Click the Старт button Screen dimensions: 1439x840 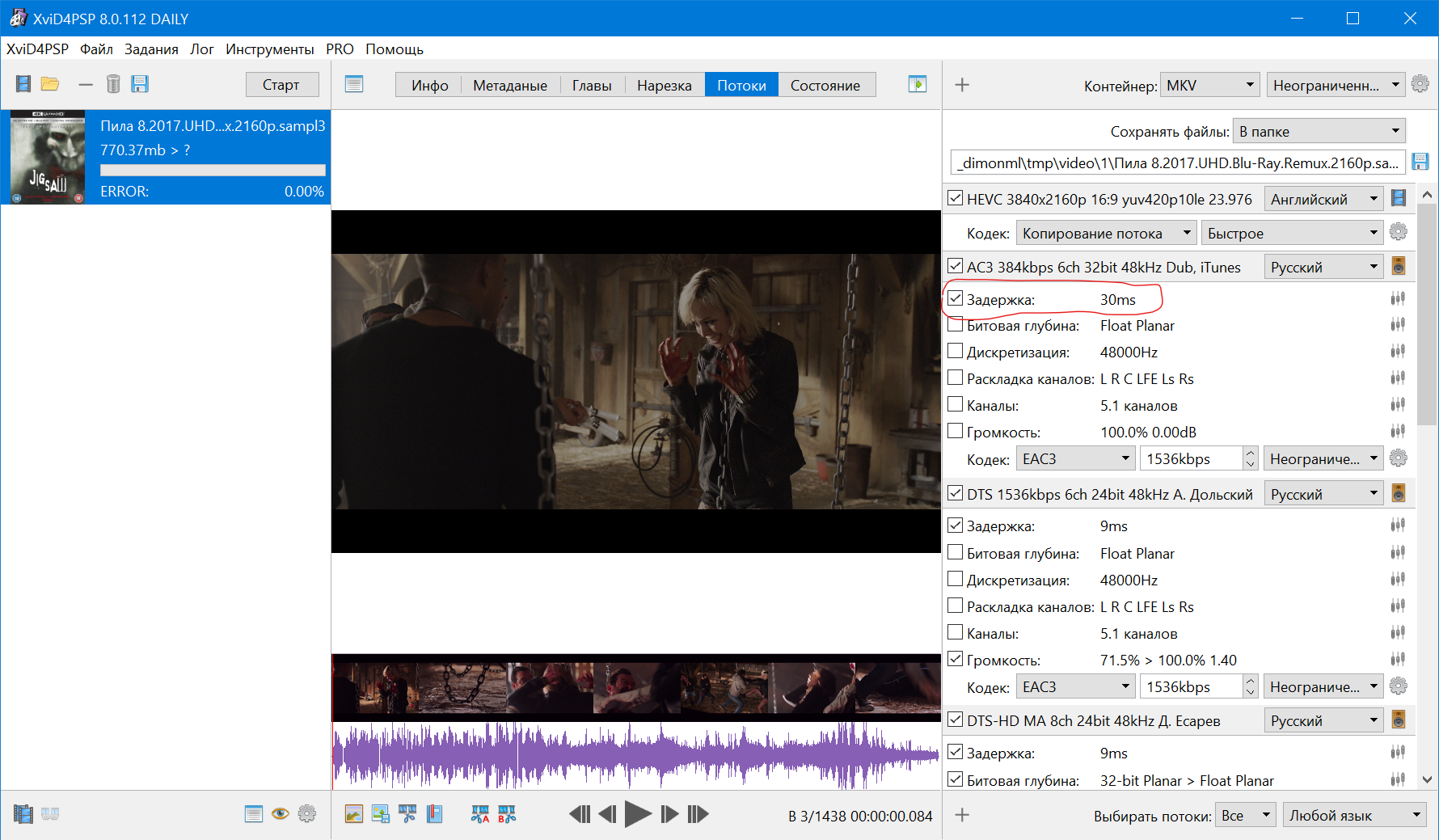pos(281,85)
